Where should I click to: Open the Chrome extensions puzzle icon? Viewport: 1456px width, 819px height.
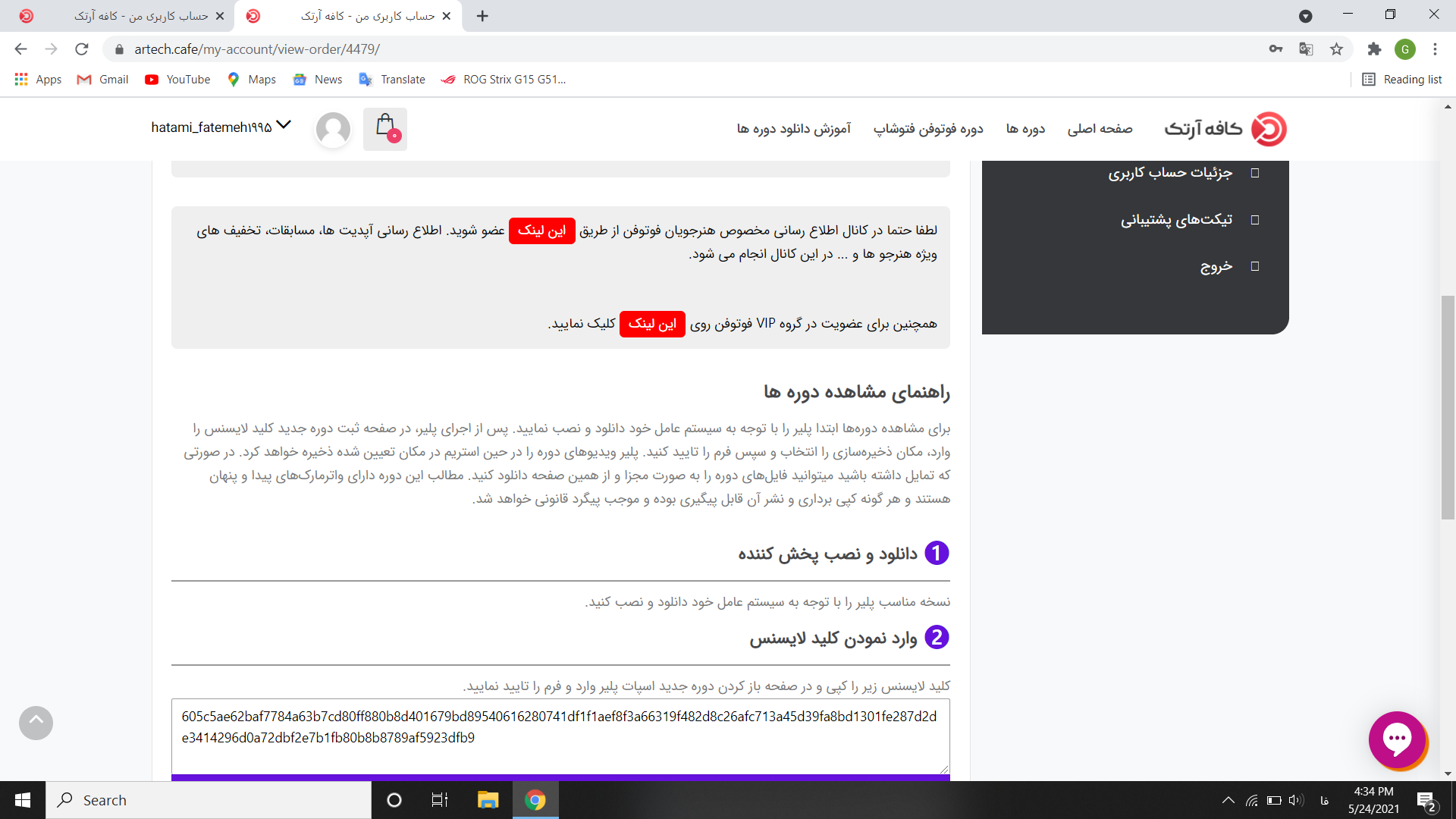[1374, 49]
